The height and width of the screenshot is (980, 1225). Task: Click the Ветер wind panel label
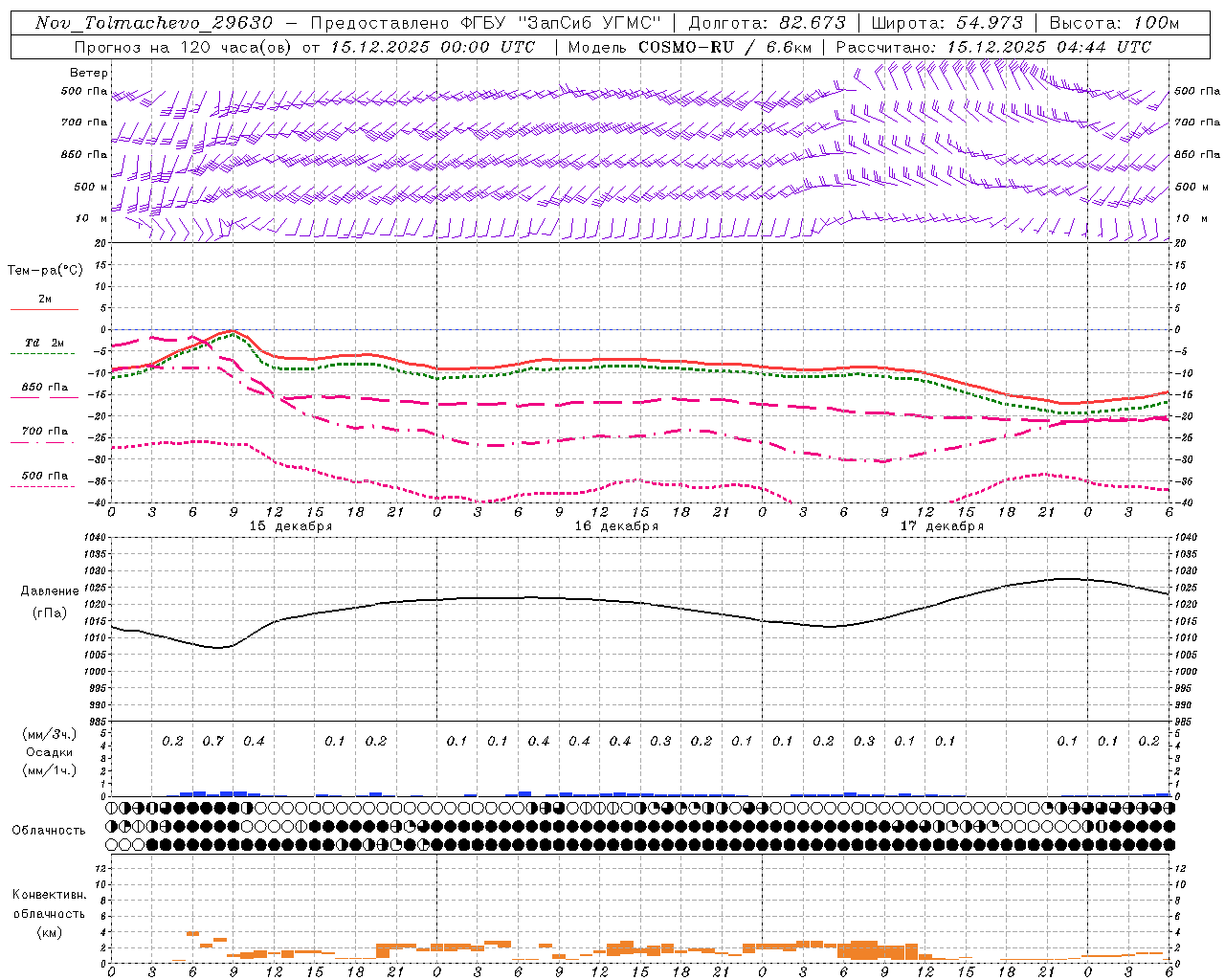89,73
